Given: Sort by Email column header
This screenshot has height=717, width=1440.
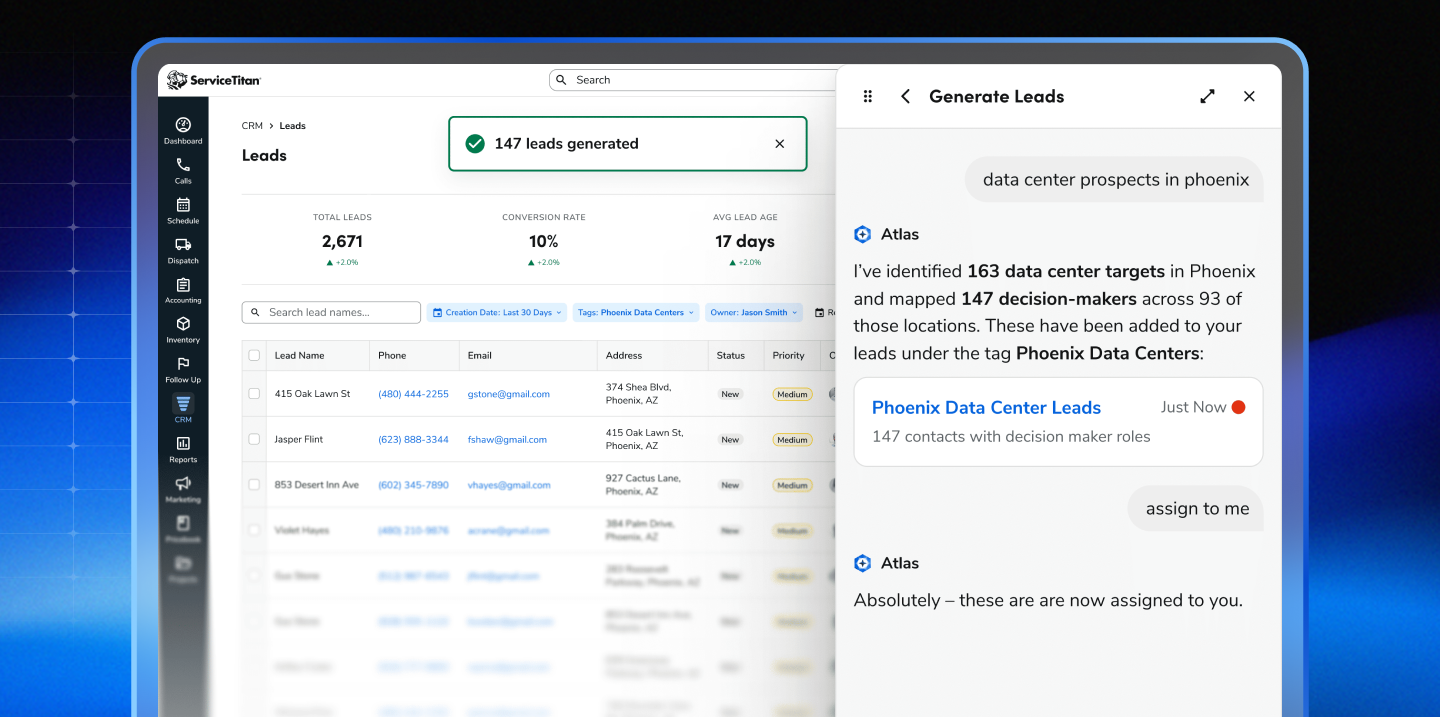Looking at the screenshot, I should [480, 355].
